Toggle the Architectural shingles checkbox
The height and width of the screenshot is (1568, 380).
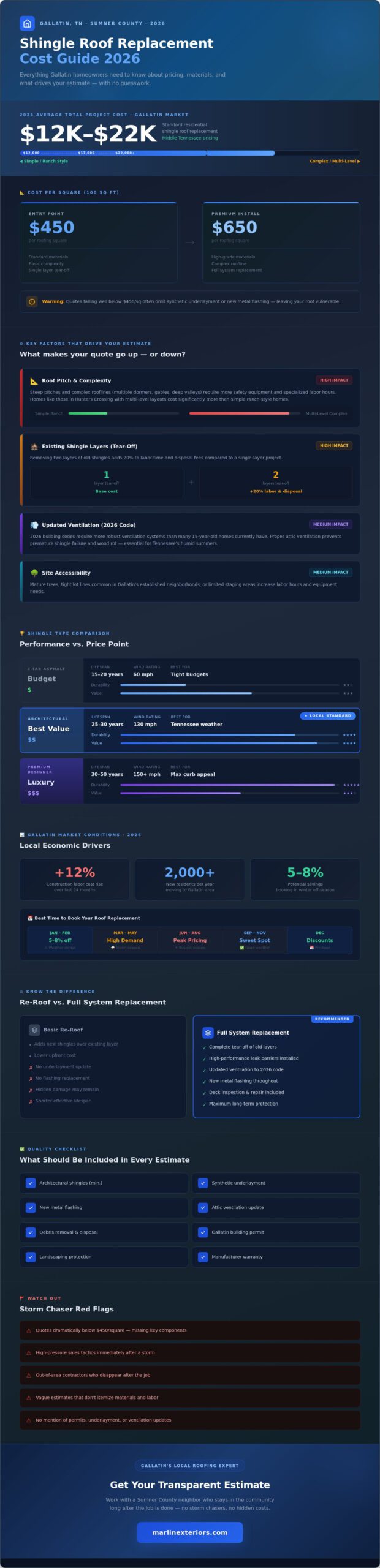tap(31, 1183)
